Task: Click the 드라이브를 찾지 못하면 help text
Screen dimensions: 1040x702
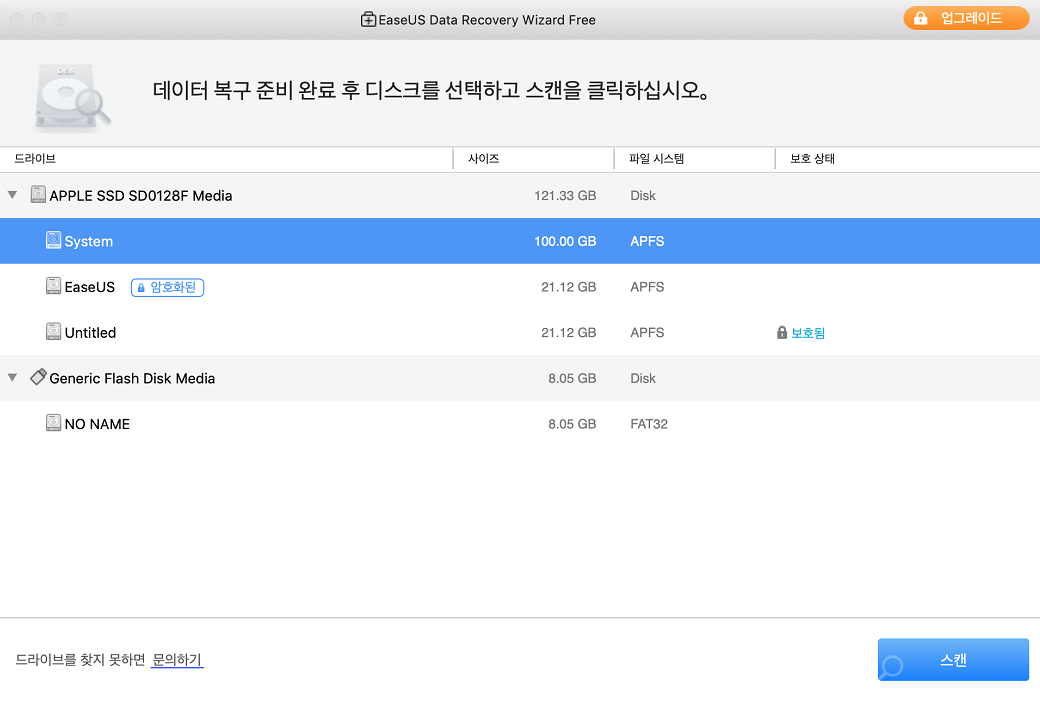Action: click(80, 660)
